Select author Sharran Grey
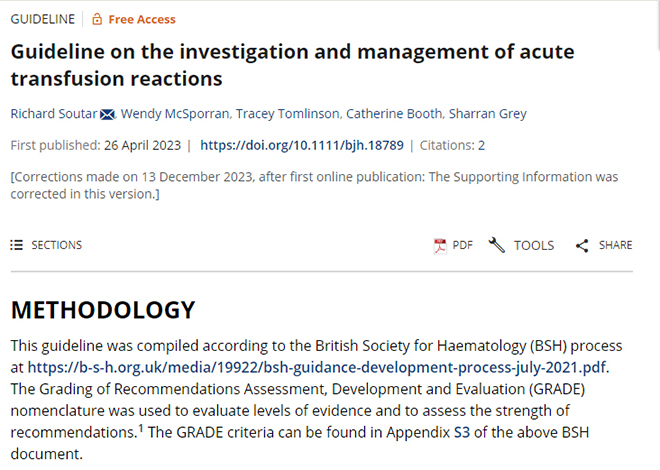660x470 pixels. tap(487, 114)
